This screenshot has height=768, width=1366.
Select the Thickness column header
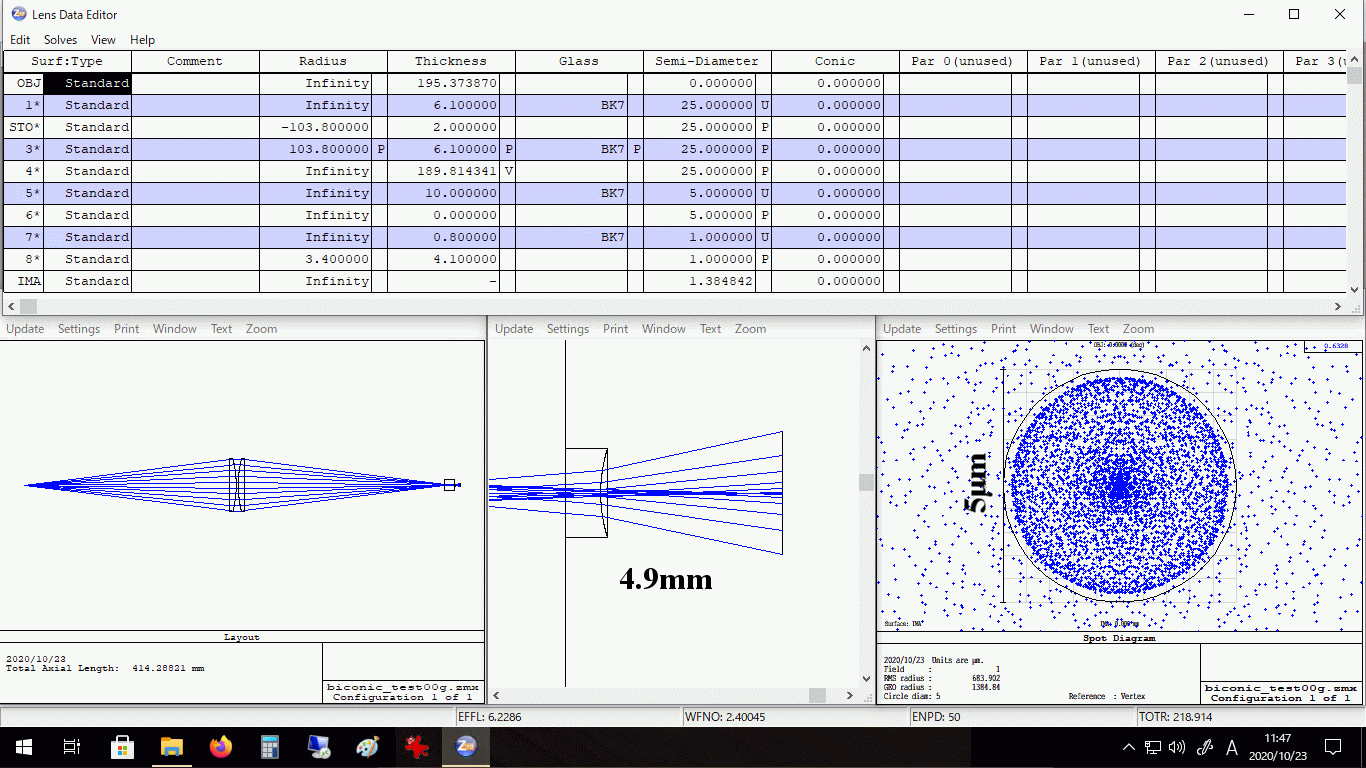[x=451, y=61]
